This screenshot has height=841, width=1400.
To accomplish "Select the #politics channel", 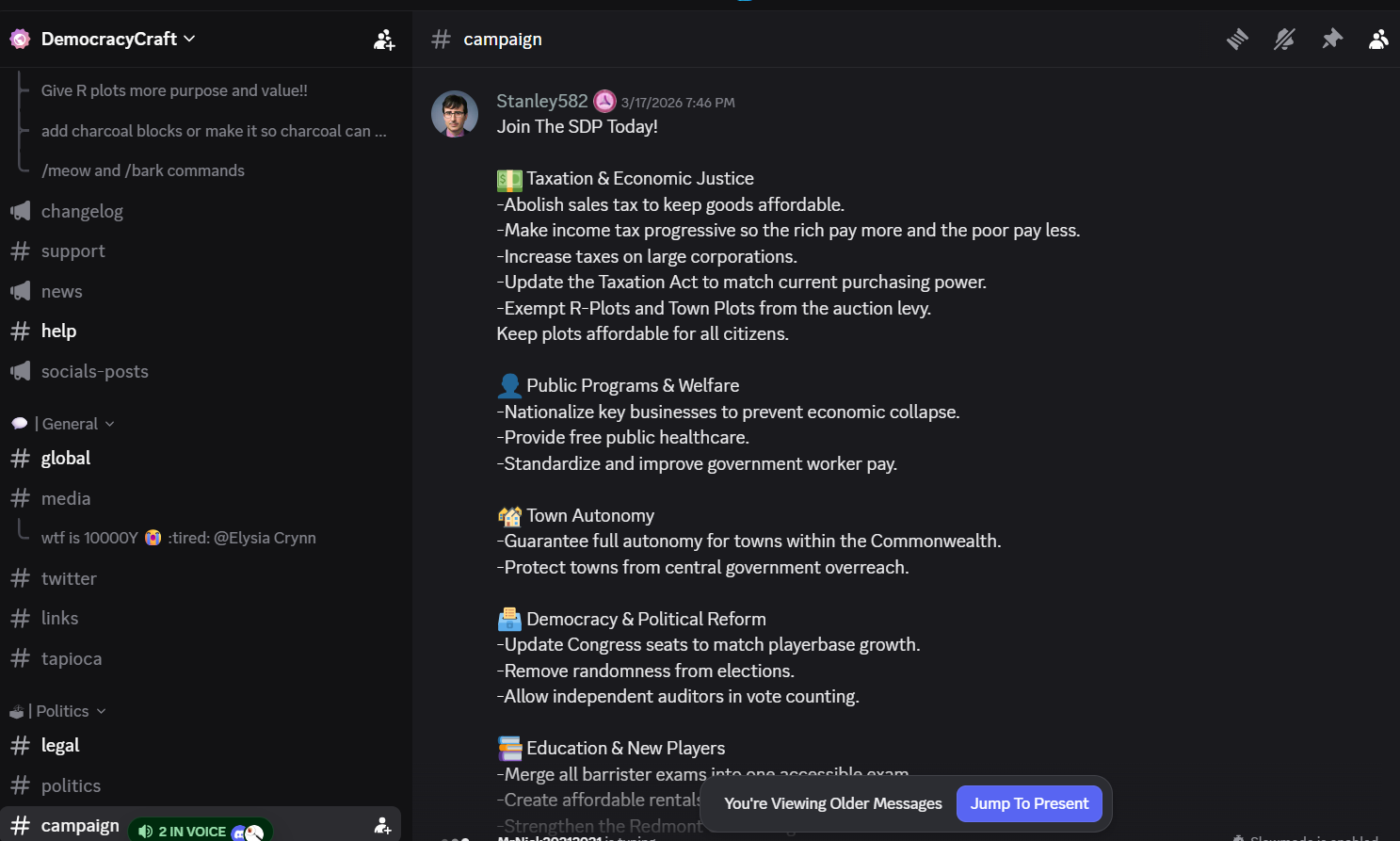I will click(70, 784).
